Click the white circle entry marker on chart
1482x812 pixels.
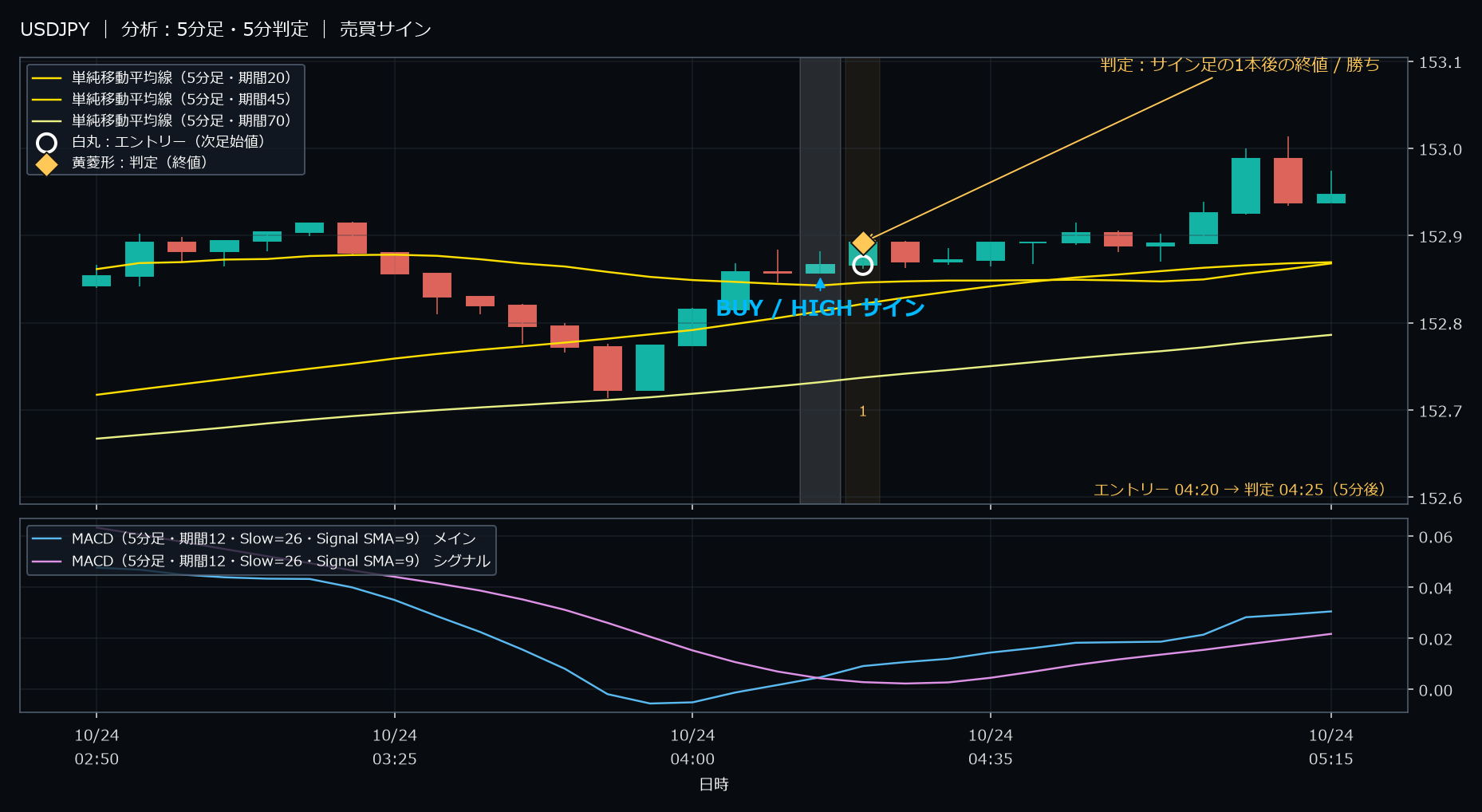tap(862, 265)
